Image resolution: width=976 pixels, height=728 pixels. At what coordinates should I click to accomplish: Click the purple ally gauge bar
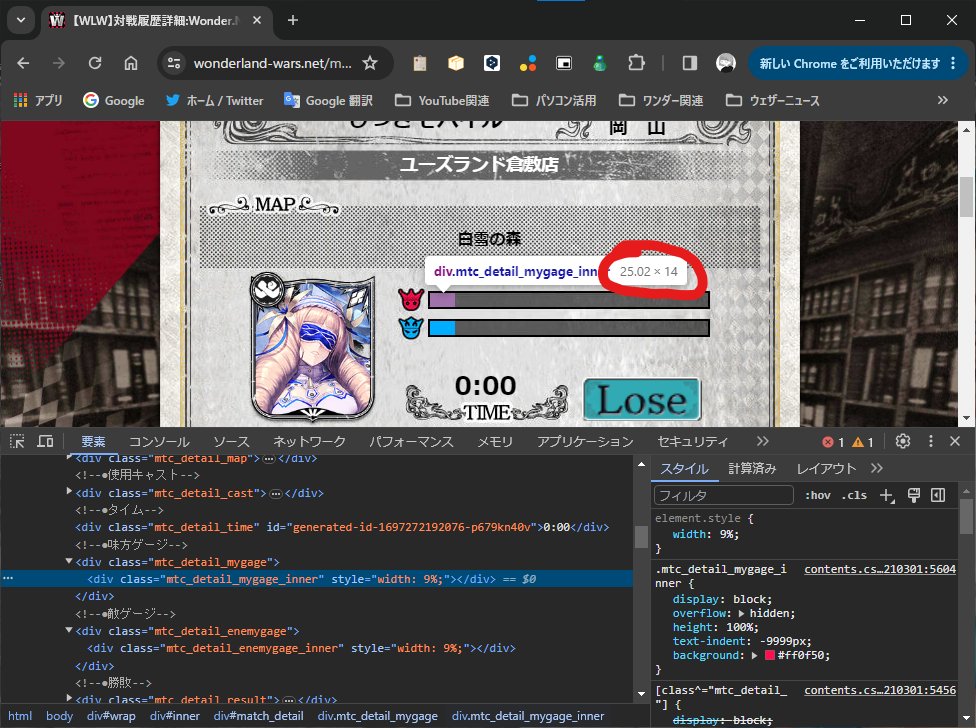tap(442, 300)
